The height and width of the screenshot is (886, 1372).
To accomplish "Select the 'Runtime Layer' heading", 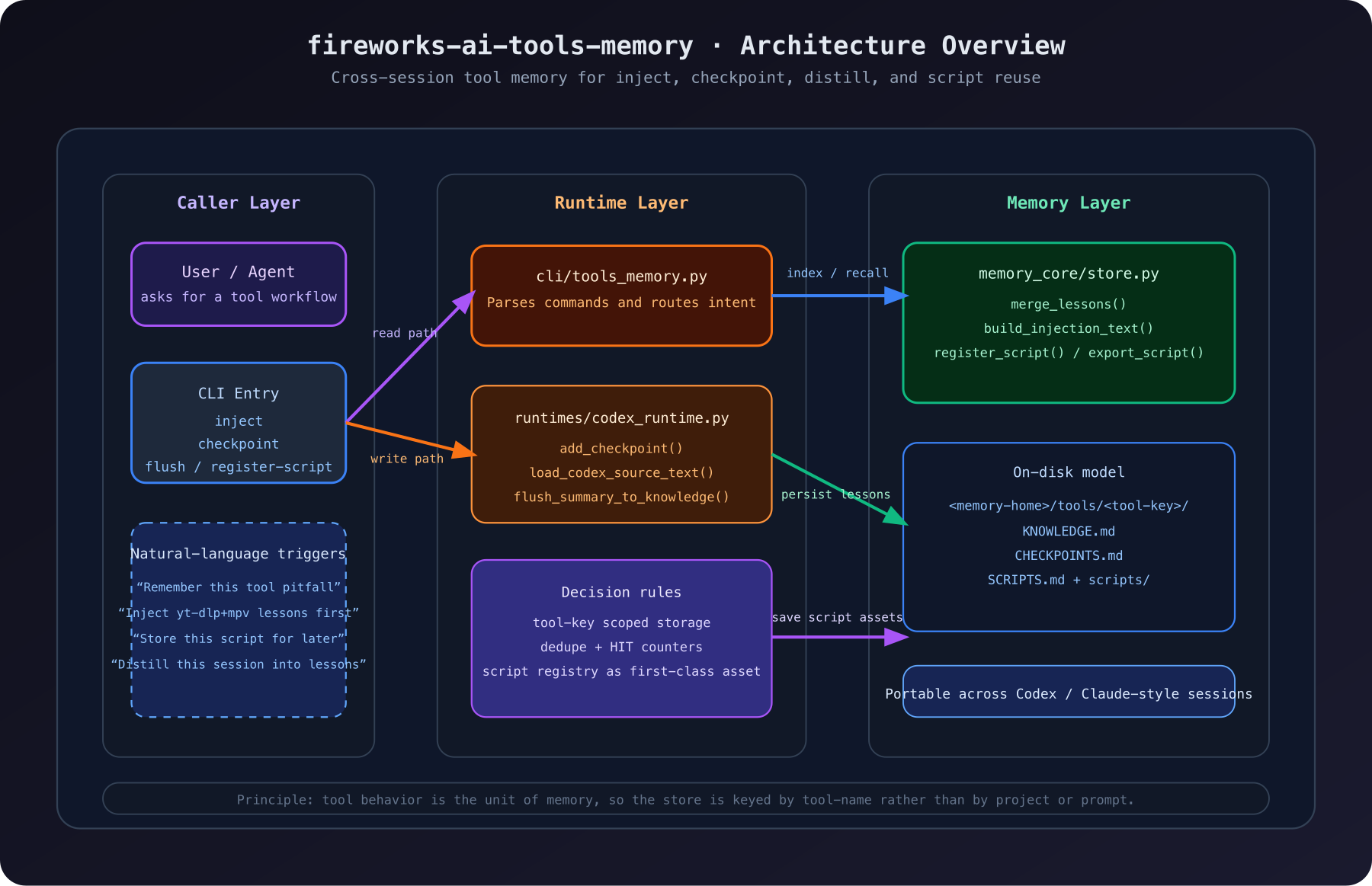I will click(621, 203).
